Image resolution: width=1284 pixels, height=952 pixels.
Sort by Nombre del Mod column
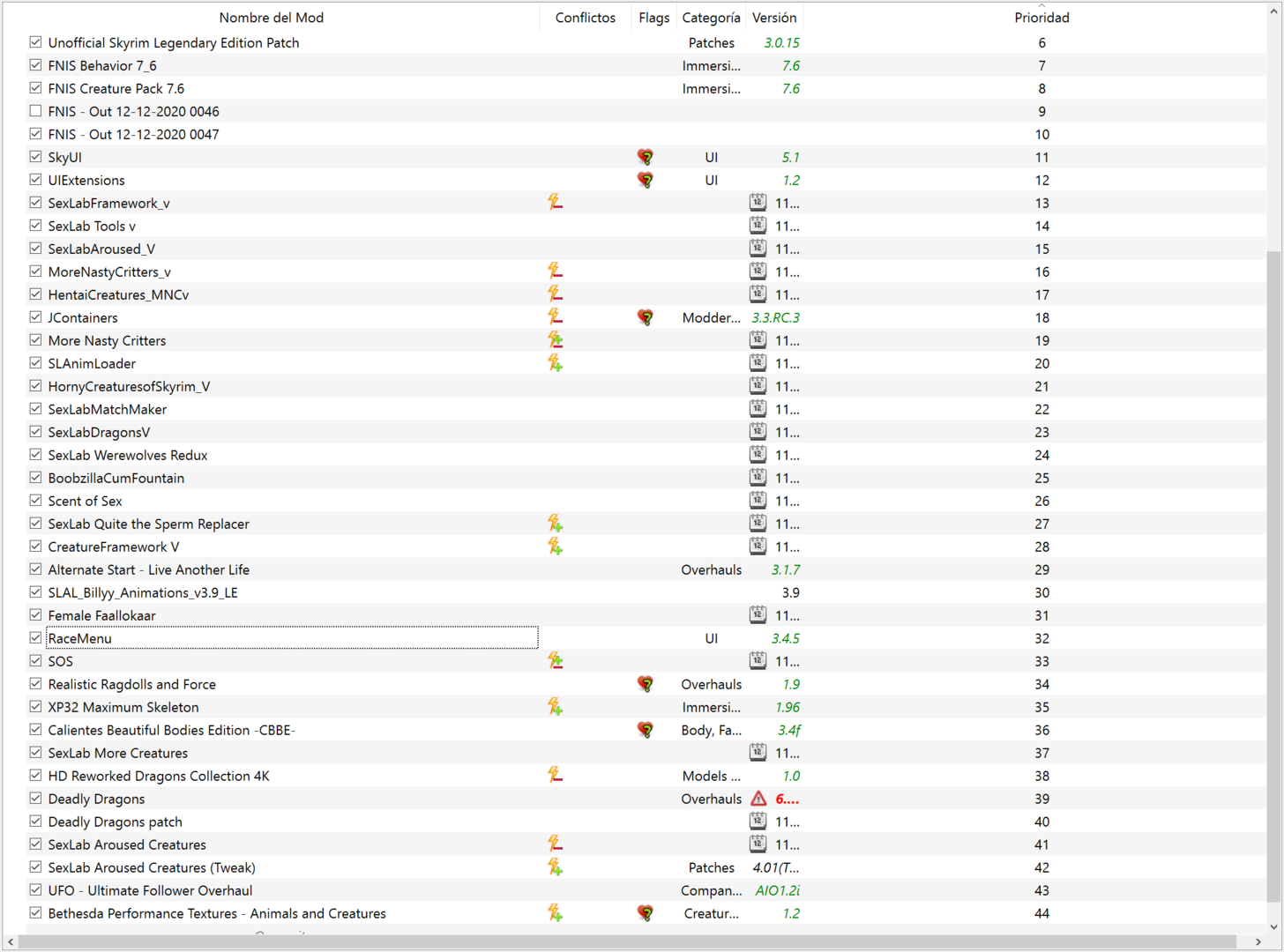[x=271, y=18]
